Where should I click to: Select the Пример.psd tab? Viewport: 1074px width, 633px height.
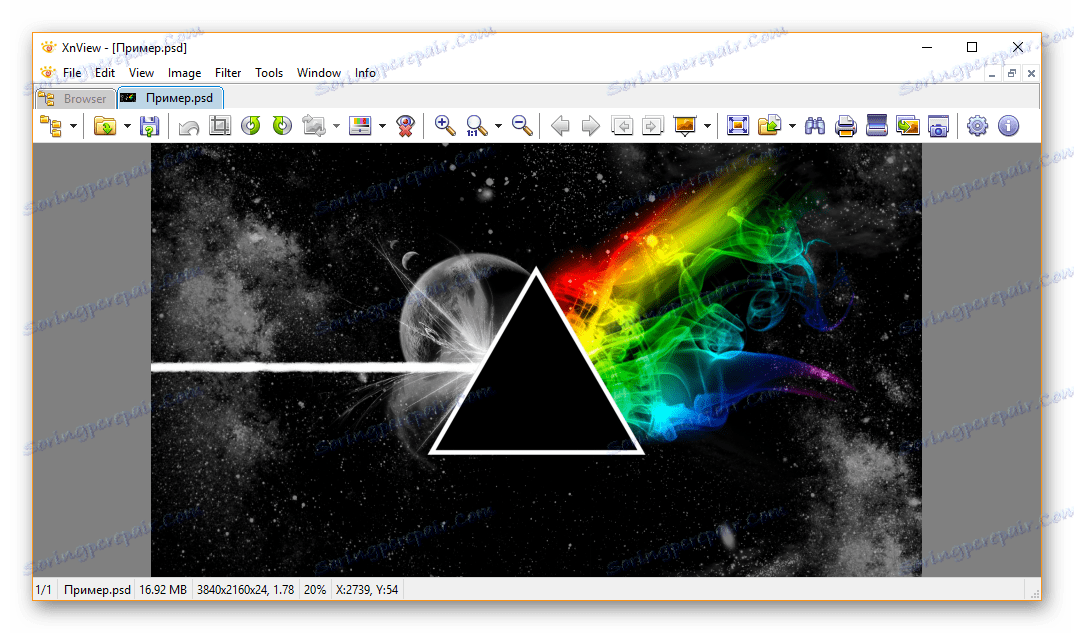tap(170, 98)
